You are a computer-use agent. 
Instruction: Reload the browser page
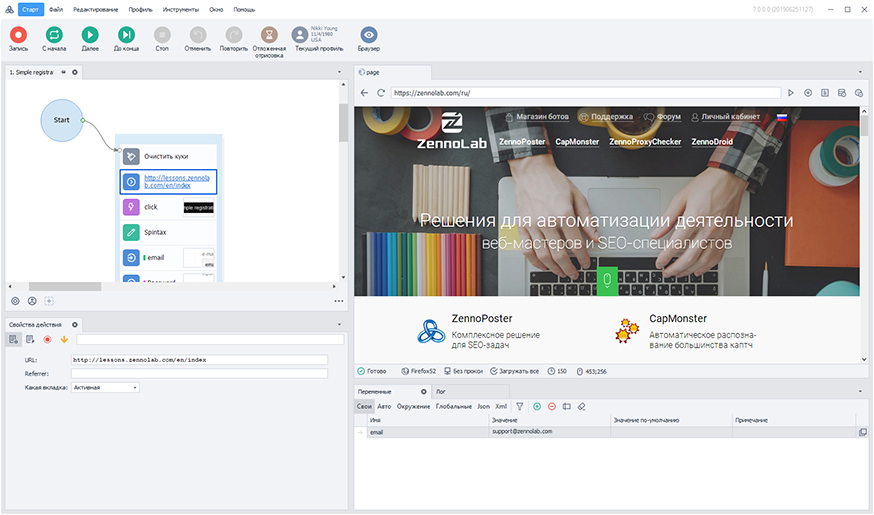coord(381,93)
